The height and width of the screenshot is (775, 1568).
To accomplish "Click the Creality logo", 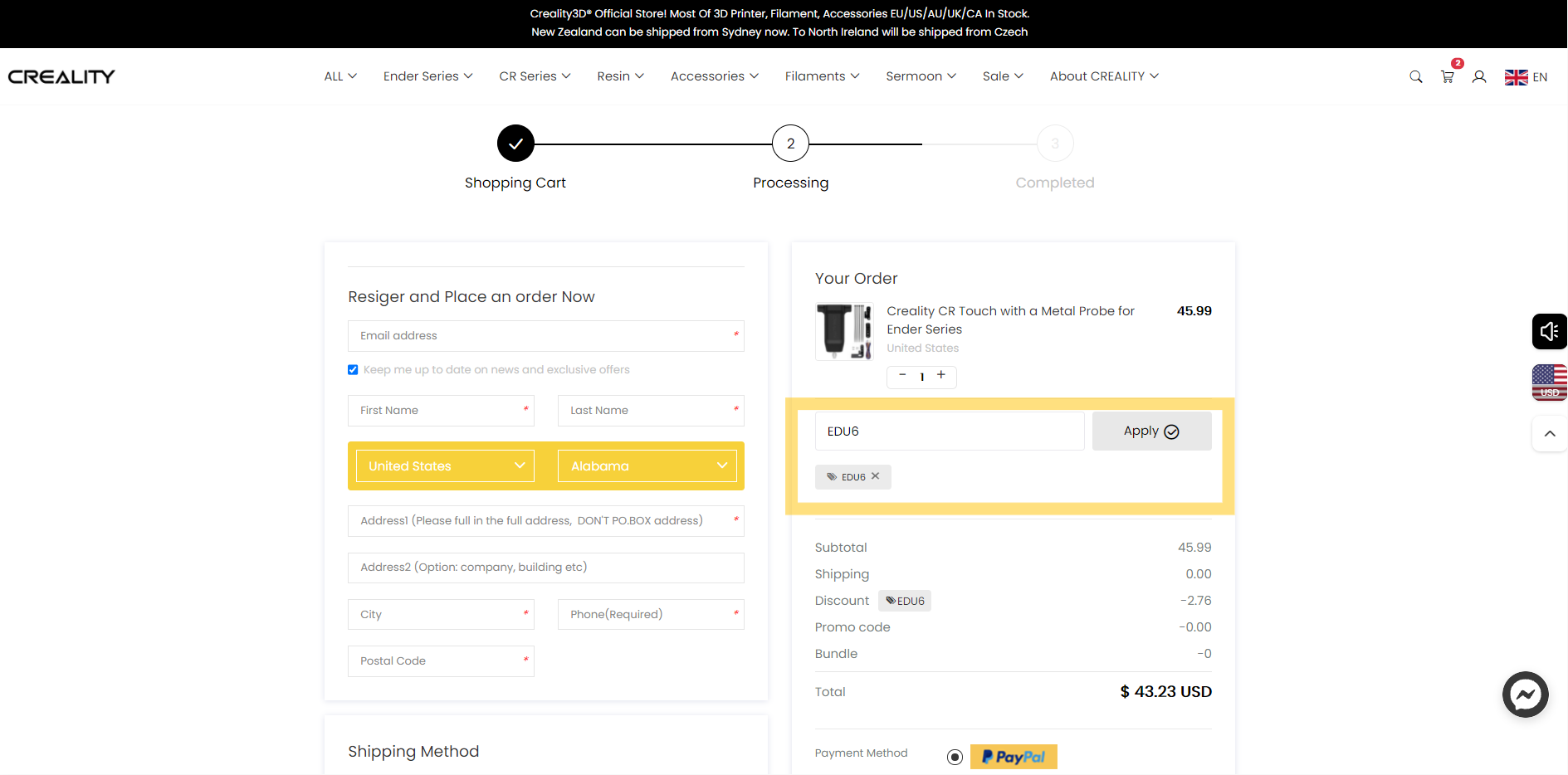I will (61, 76).
